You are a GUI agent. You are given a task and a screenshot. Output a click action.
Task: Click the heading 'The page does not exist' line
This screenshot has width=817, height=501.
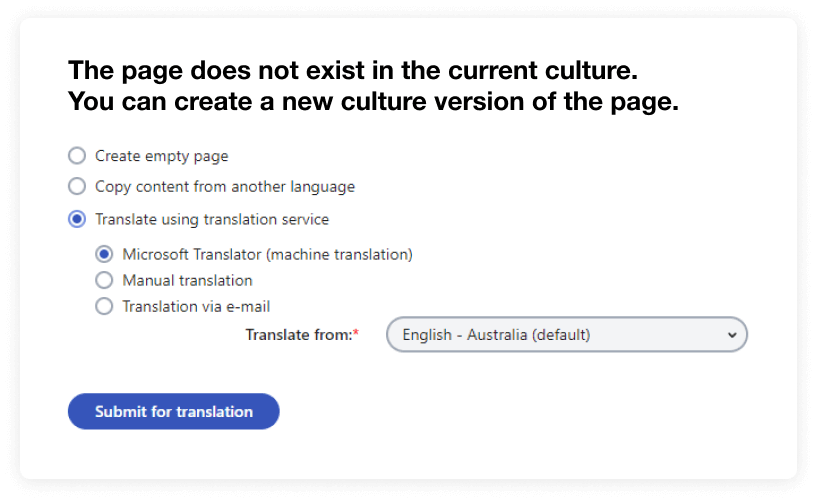pyautogui.click(x=352, y=71)
